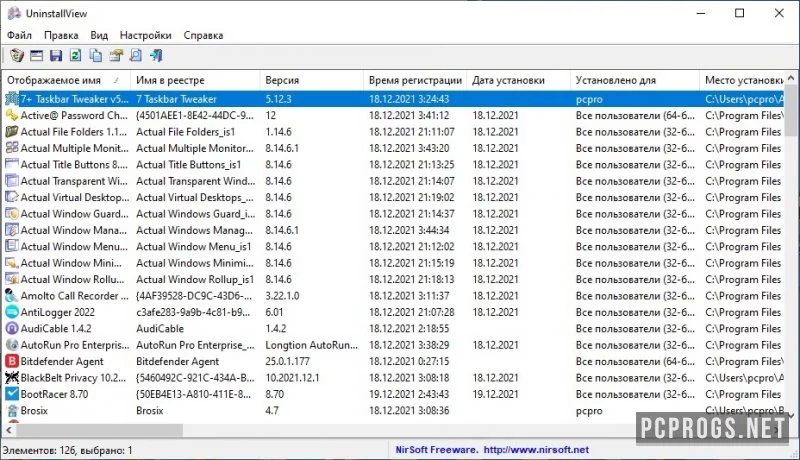Click the vertical scrollbar thumb

click(x=791, y=110)
